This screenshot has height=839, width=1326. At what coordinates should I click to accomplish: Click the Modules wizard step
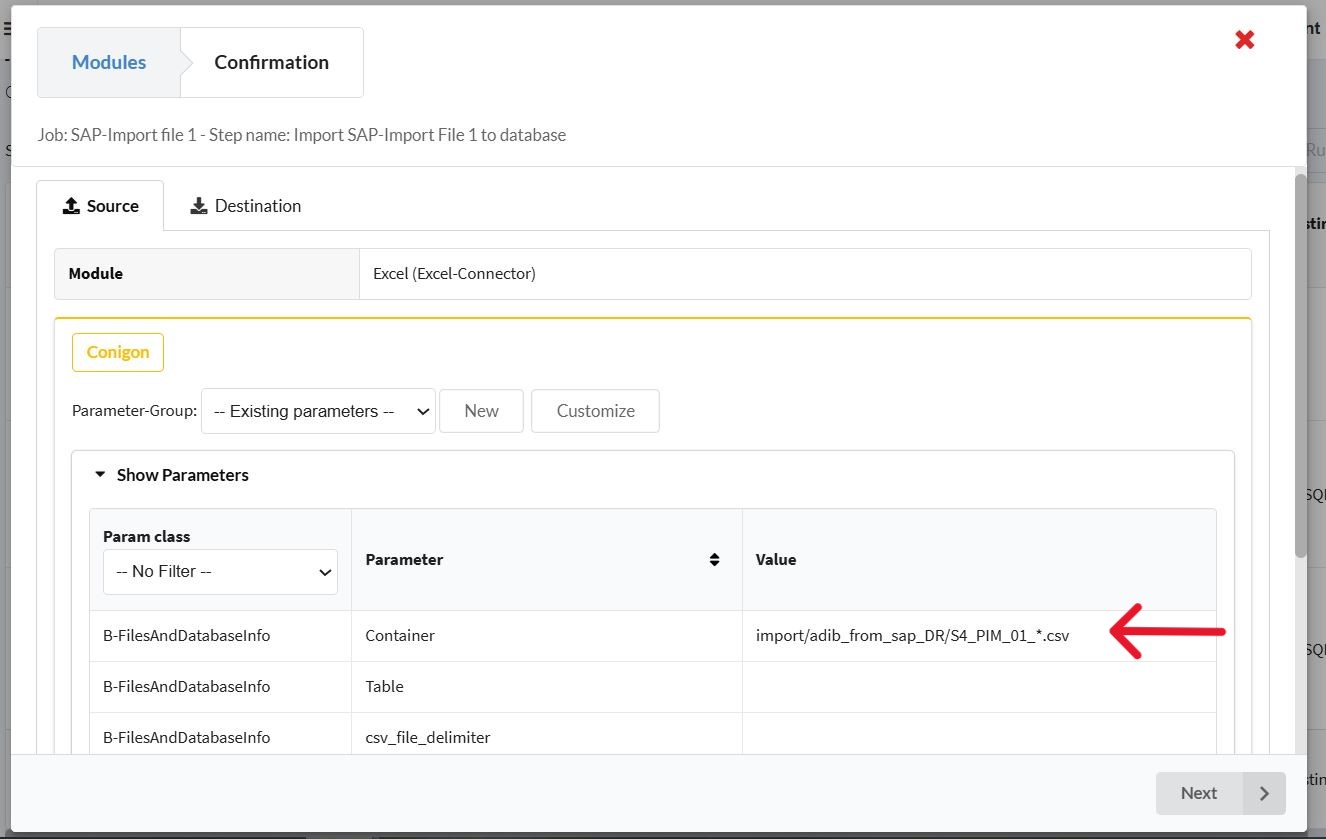(x=109, y=62)
